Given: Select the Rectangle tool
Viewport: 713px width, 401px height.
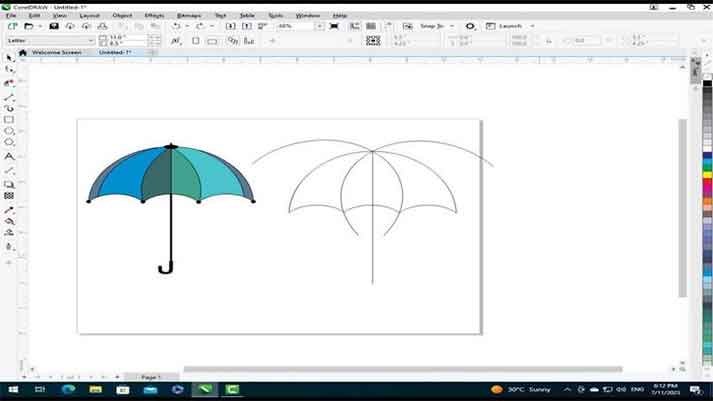Looking at the screenshot, I should click(x=9, y=119).
